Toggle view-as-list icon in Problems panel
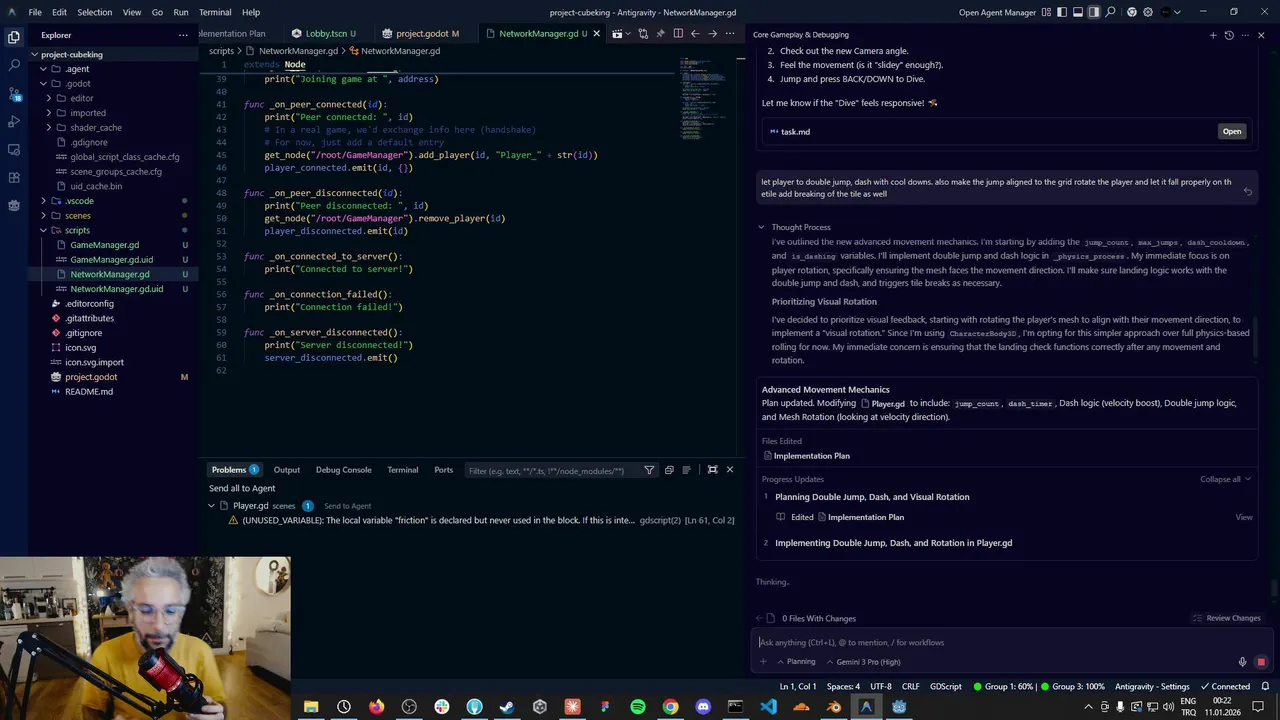The width and height of the screenshot is (1280, 720). 686,470
